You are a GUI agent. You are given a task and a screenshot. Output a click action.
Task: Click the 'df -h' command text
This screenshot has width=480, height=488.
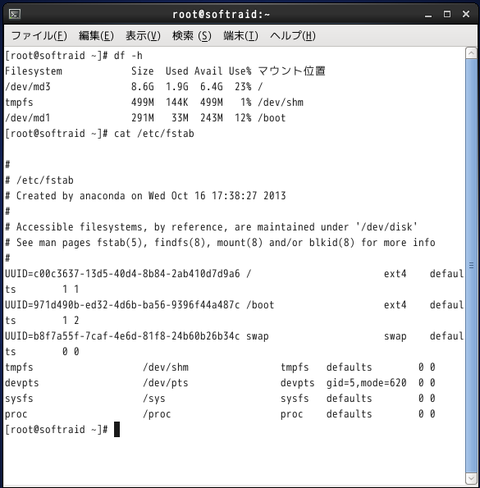(128, 55)
